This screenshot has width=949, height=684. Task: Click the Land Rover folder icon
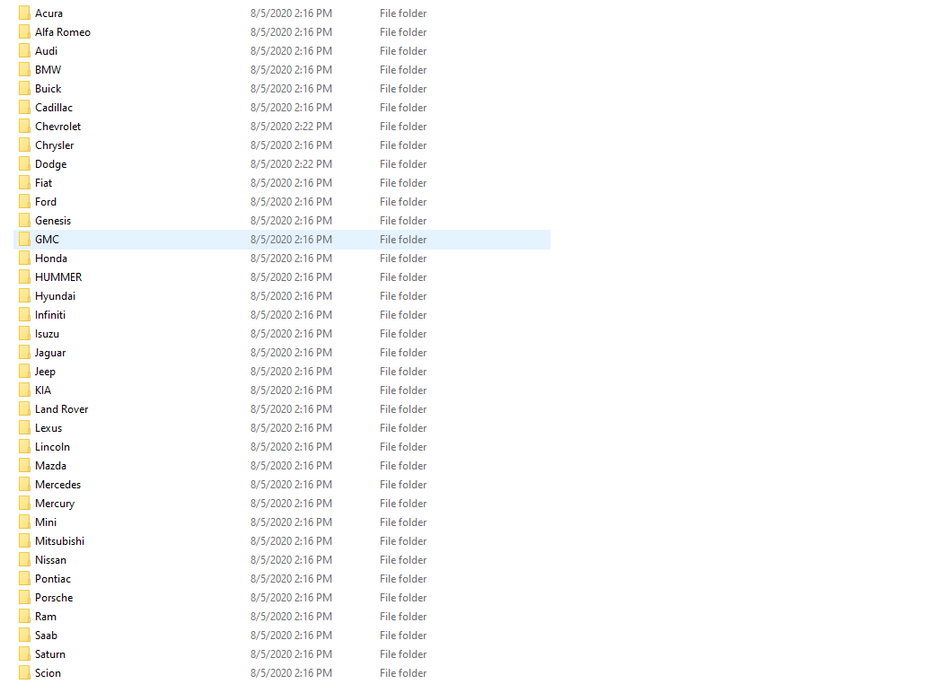tap(24, 409)
